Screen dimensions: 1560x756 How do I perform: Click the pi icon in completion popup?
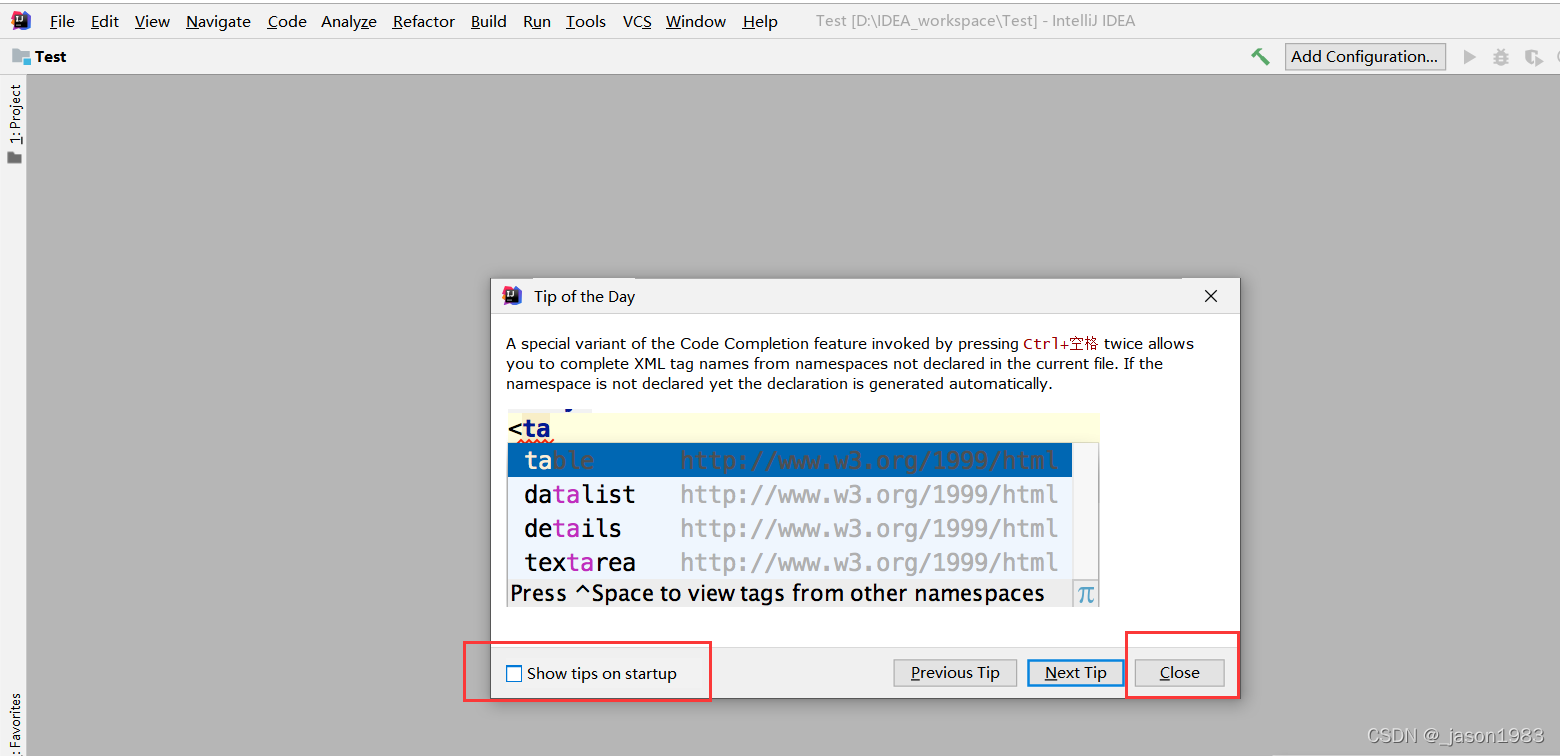[x=1085, y=594]
